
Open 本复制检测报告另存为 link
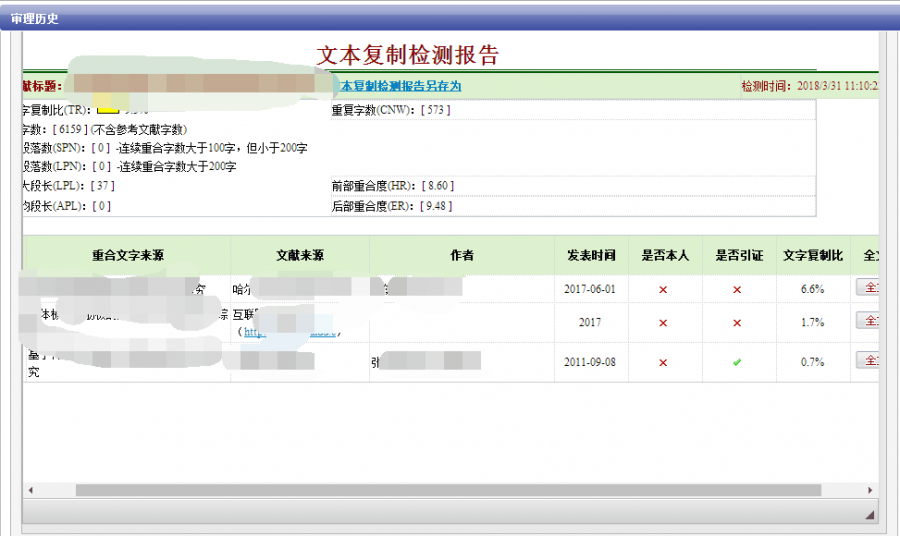(x=401, y=86)
